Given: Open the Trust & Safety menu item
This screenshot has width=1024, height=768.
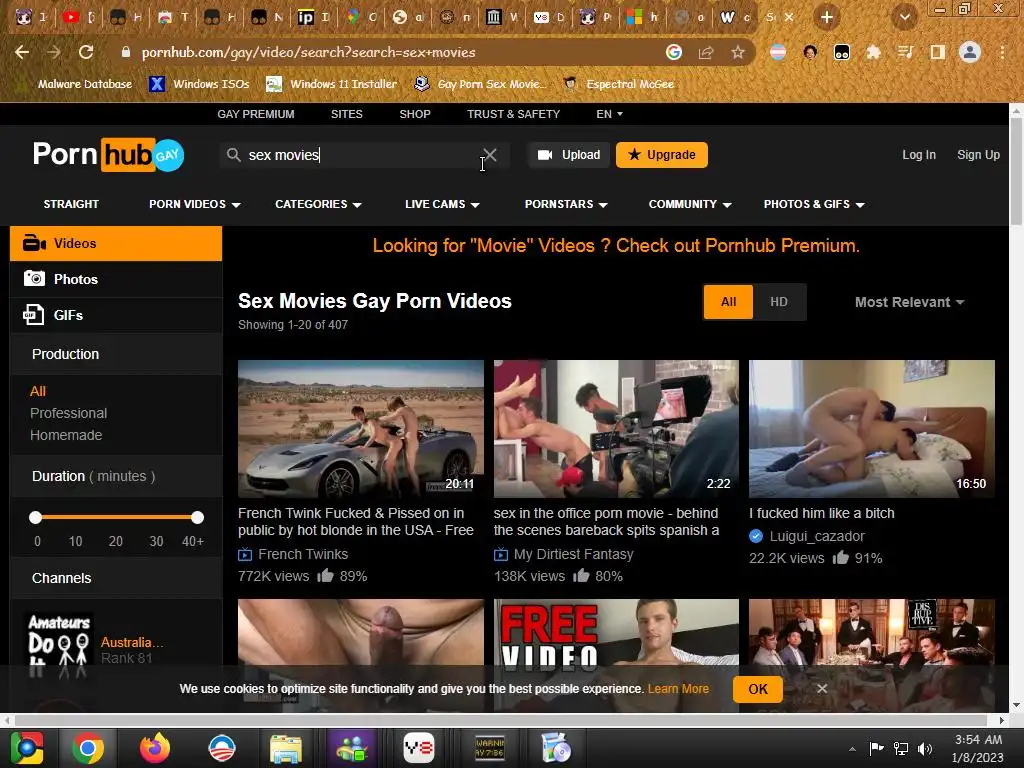Looking at the screenshot, I should [513, 114].
